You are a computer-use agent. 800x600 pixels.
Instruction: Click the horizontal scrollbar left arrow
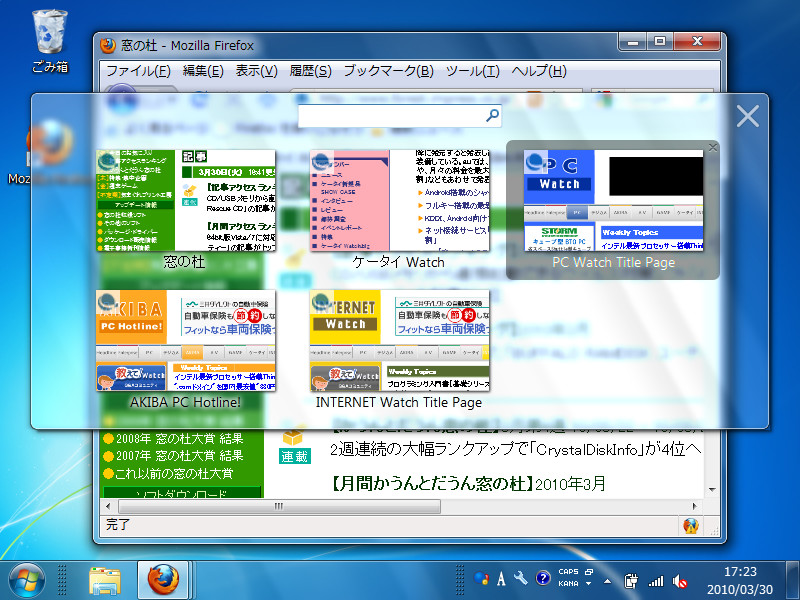coord(108,506)
